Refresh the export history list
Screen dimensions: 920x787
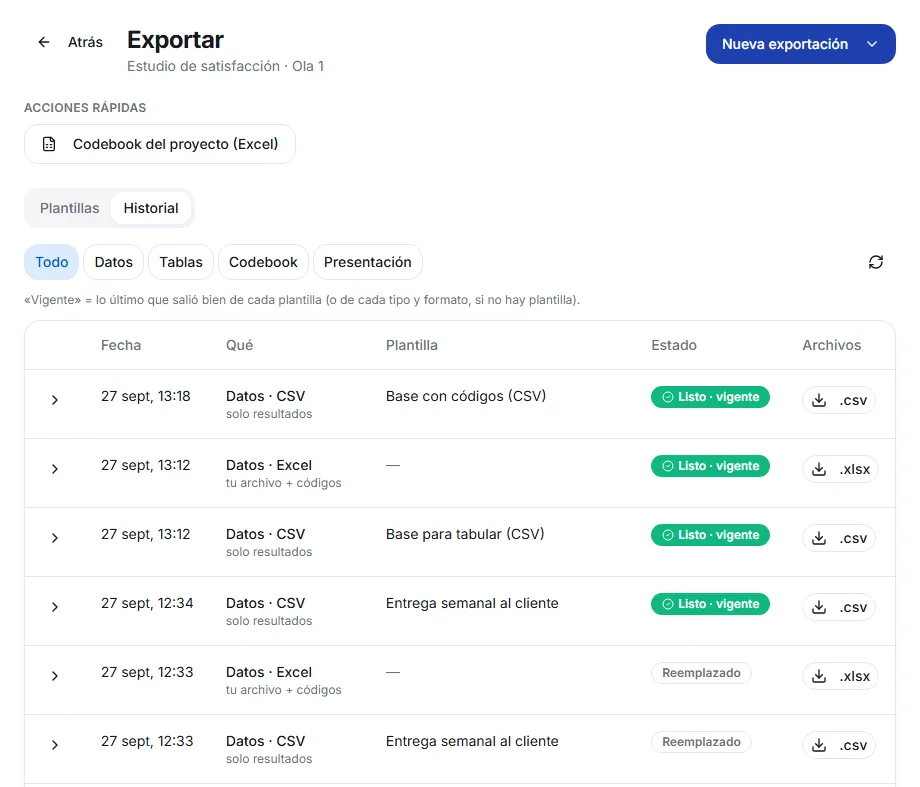point(875,262)
